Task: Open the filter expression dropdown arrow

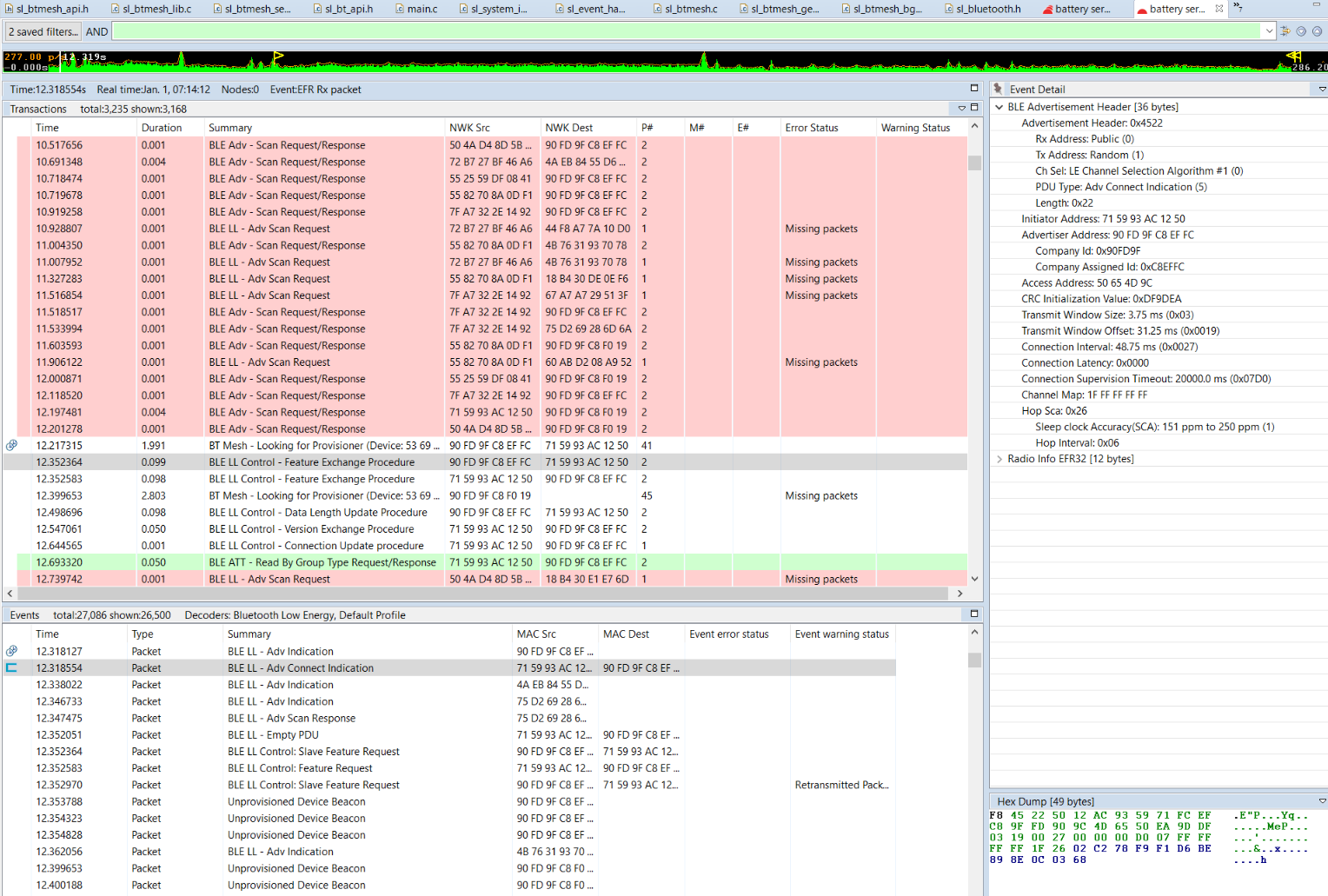Action: [1269, 31]
